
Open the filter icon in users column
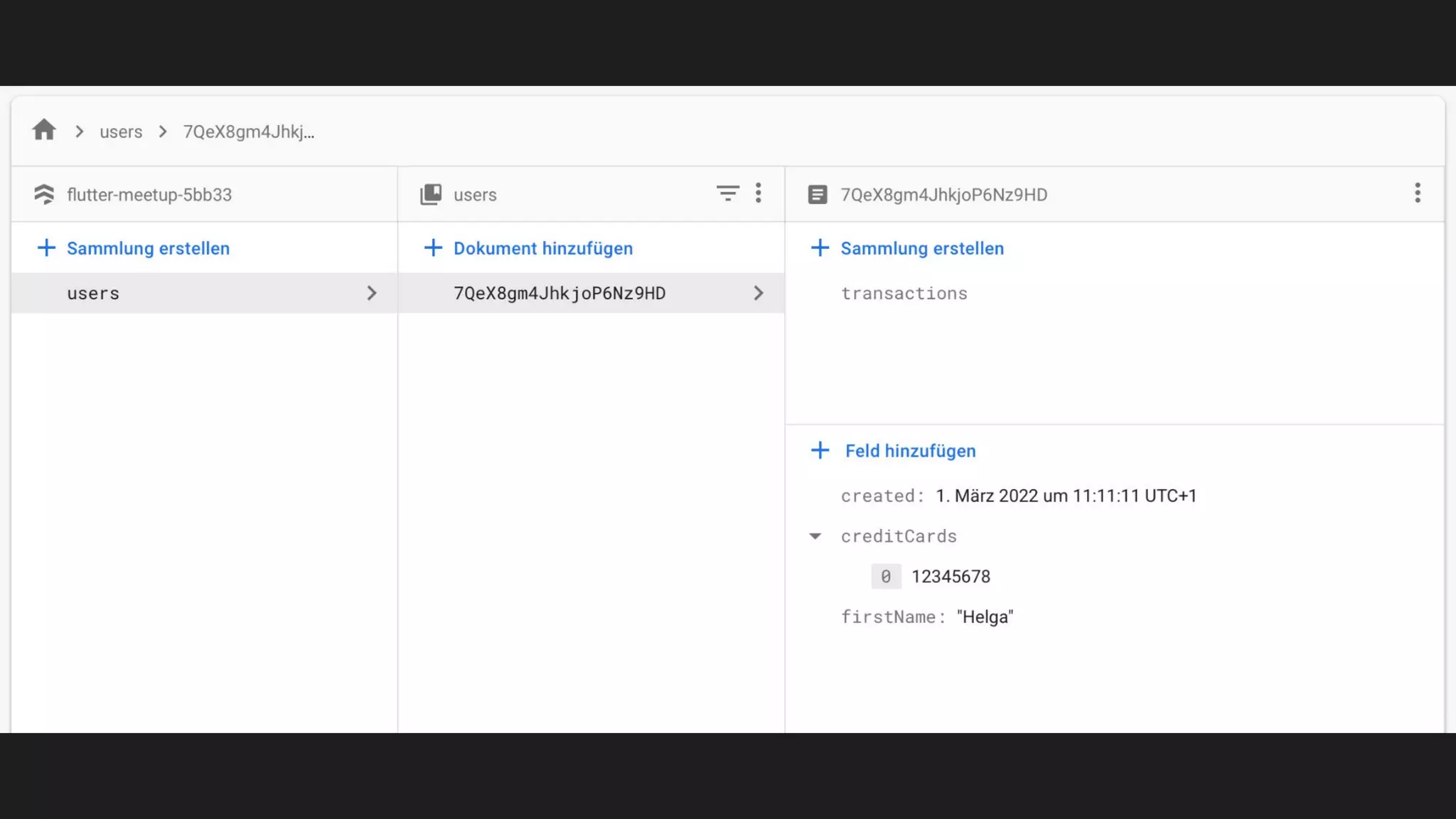pos(727,193)
